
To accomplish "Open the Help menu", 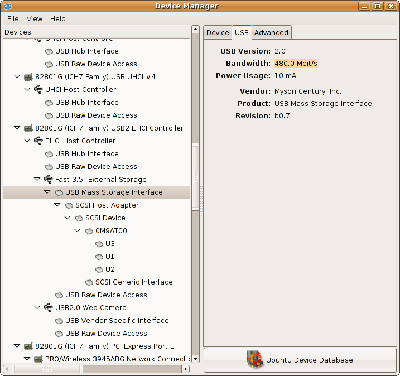I will (x=58, y=19).
